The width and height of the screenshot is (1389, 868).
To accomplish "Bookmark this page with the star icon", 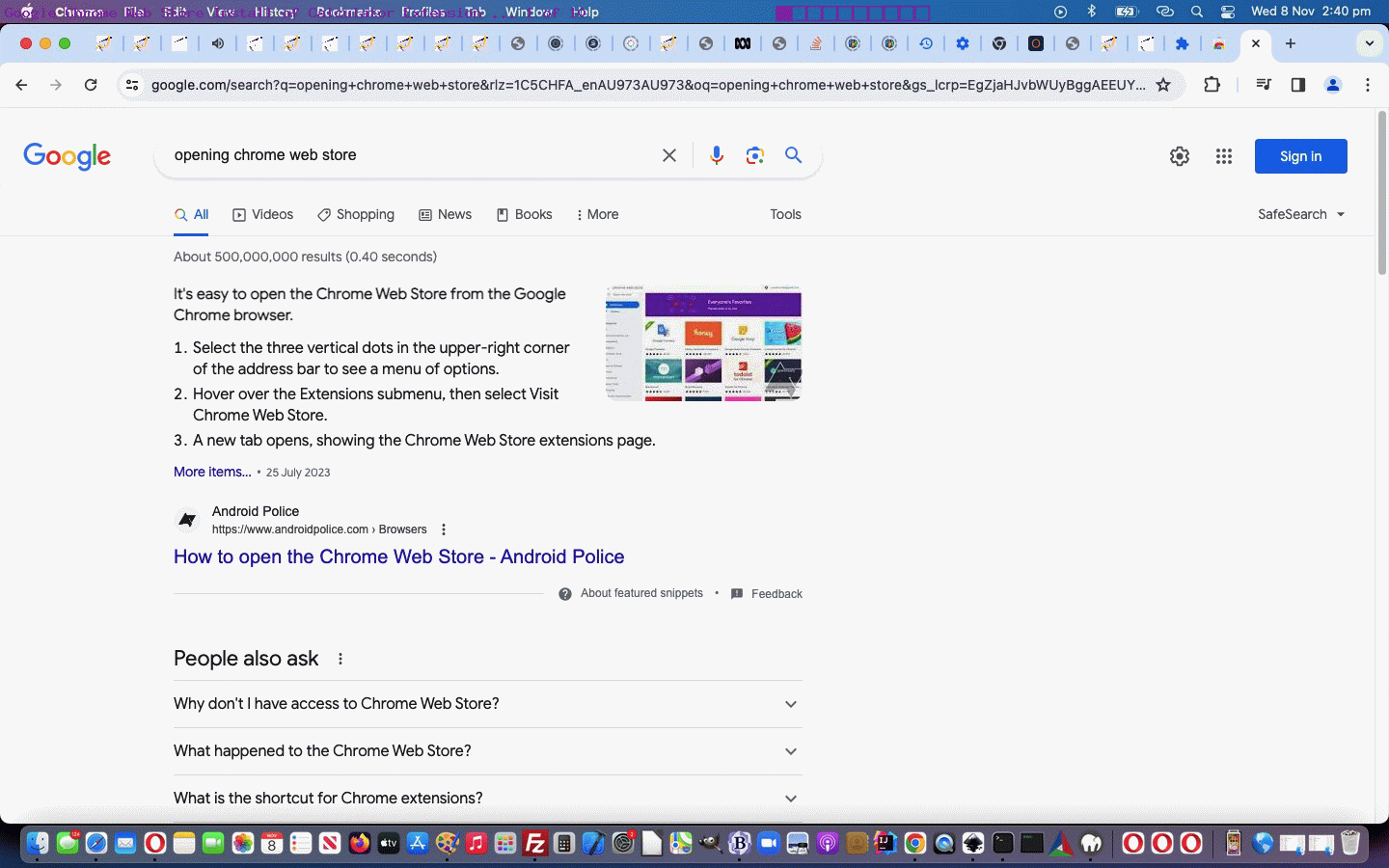I will coord(1163,85).
